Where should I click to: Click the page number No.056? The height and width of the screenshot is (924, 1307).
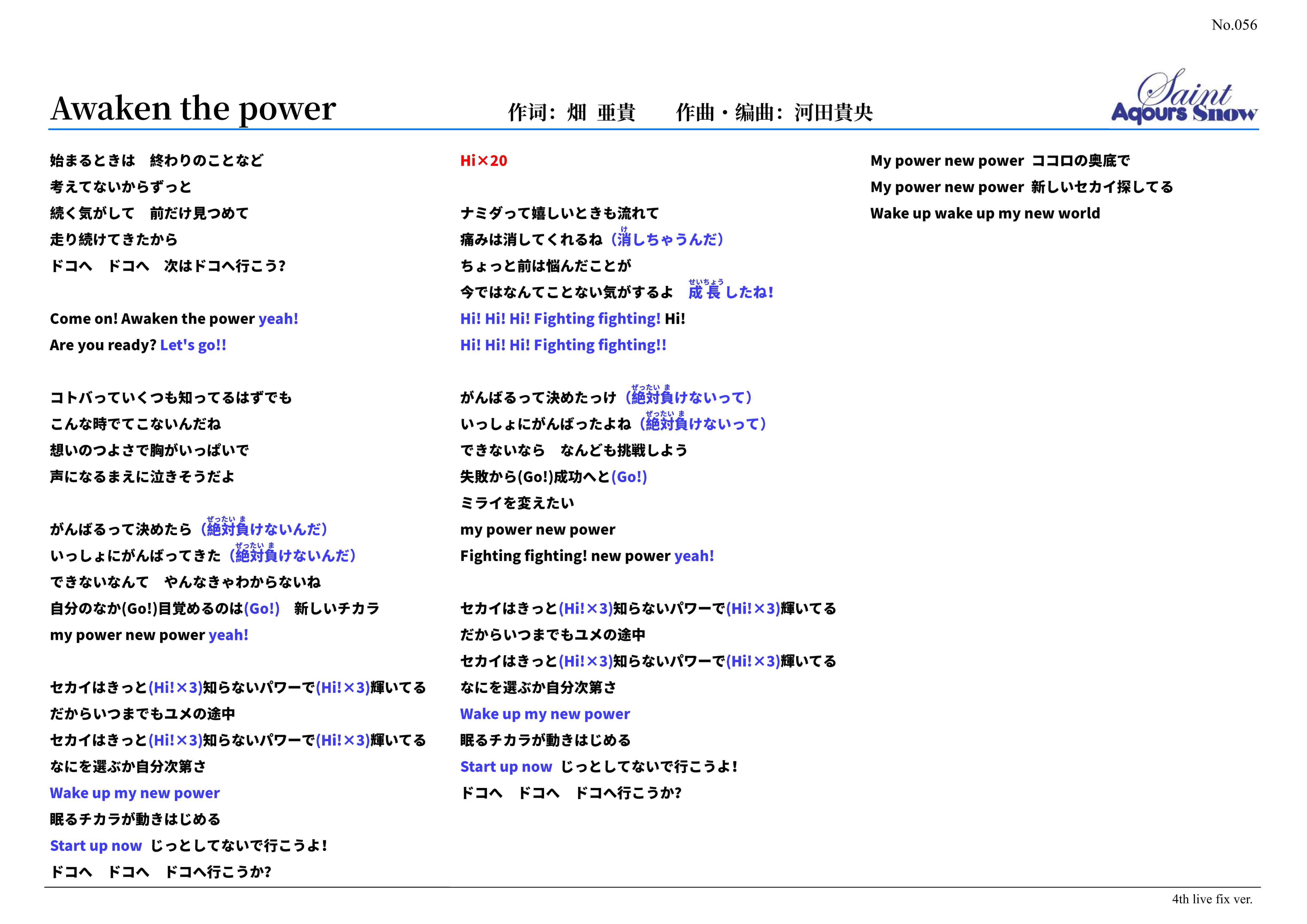pyautogui.click(x=1233, y=25)
